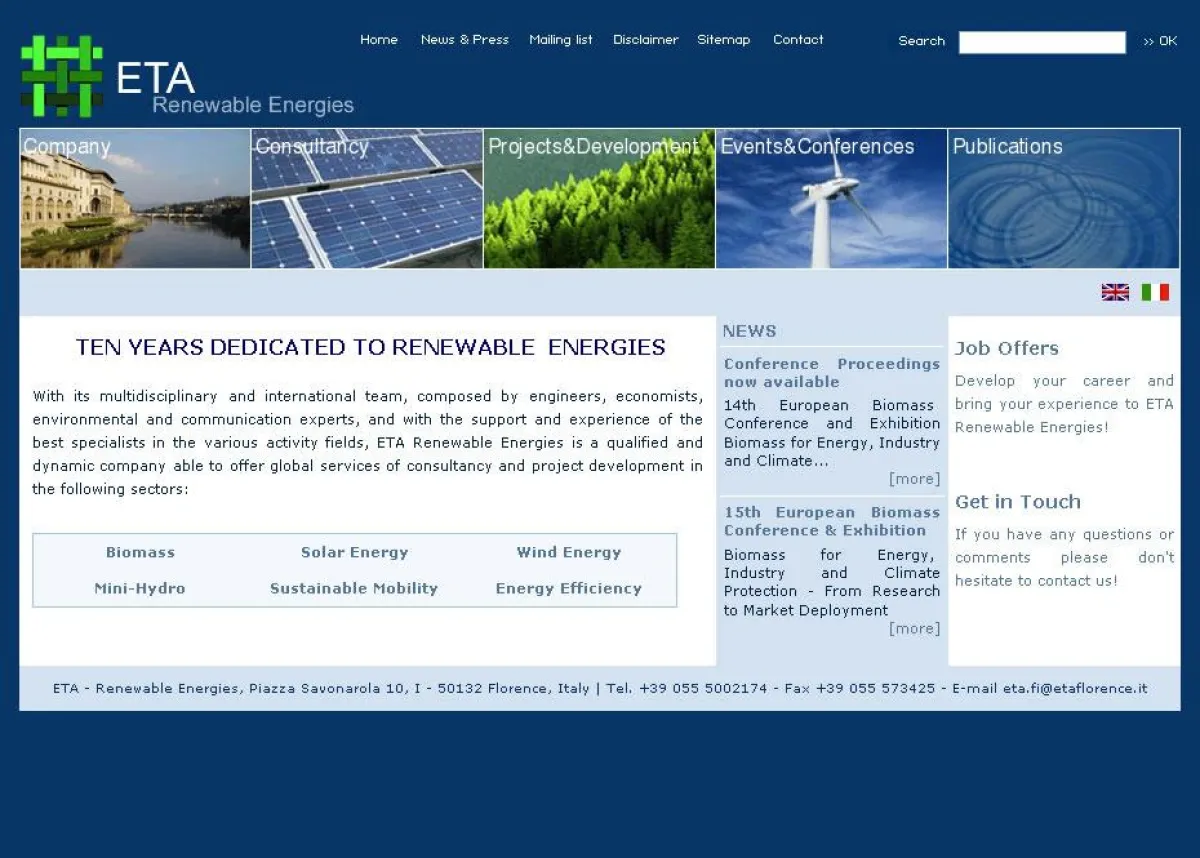This screenshot has height=858, width=1200.
Task: Click the ">> OK" search submit button
Action: 1160,42
